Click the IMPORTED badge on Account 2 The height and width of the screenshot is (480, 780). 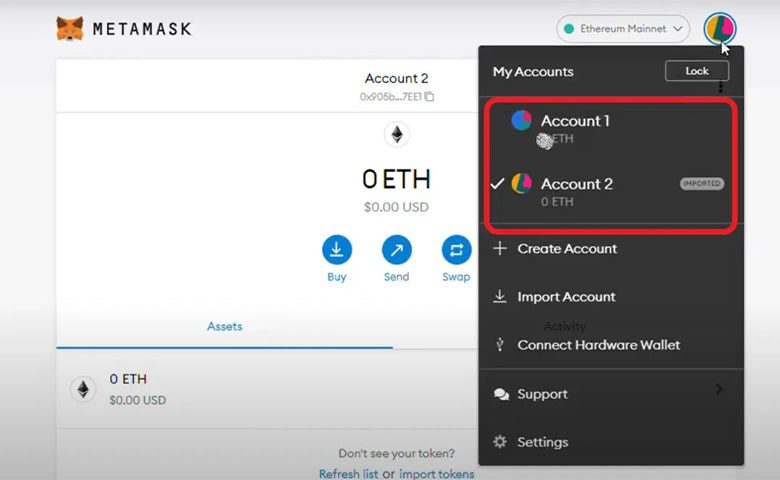[x=702, y=184]
